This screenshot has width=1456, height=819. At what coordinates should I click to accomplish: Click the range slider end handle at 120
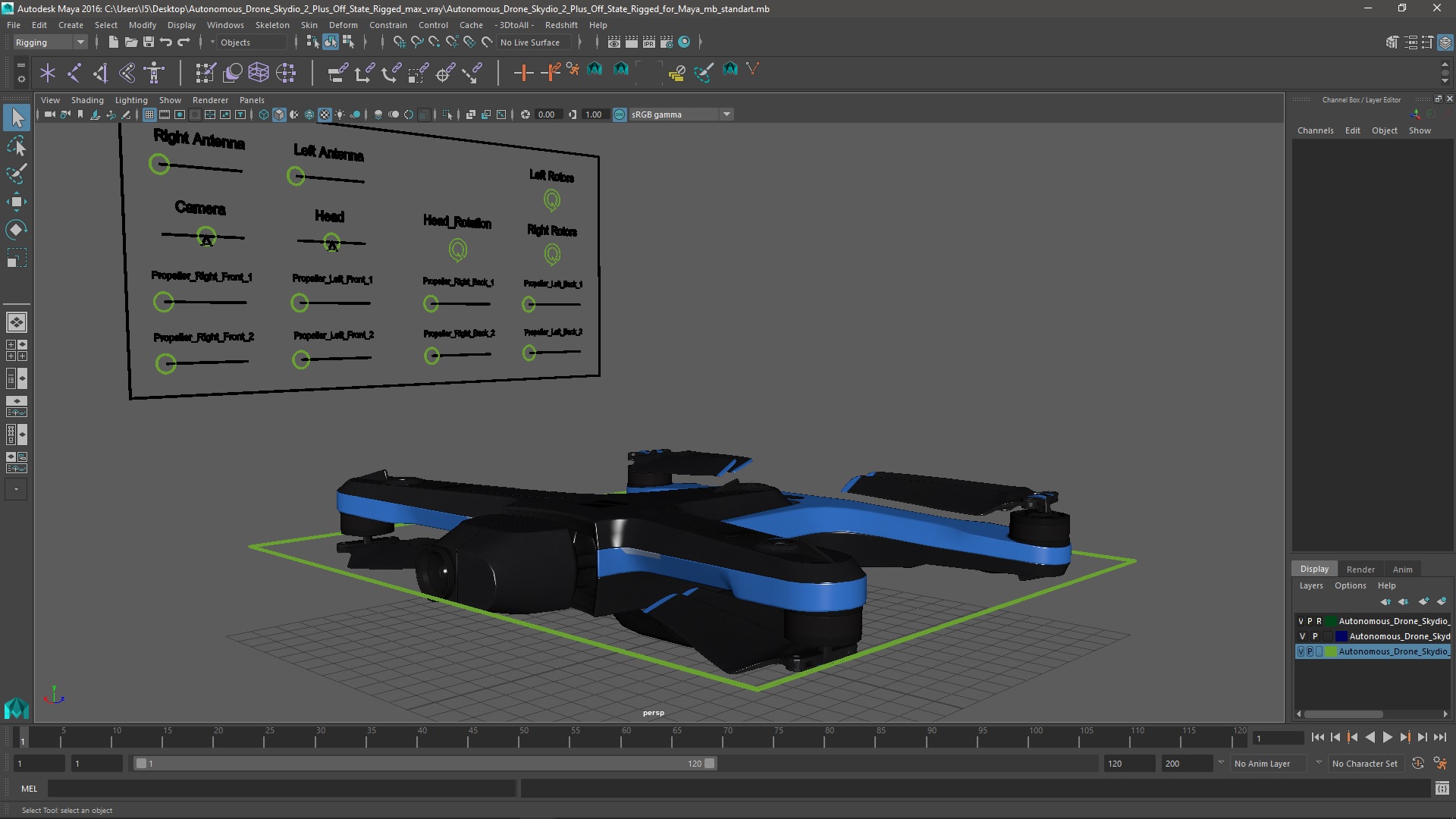710,764
